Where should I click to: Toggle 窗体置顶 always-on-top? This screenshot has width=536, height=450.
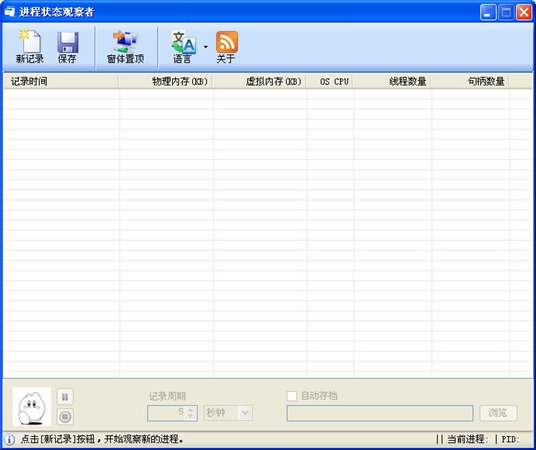click(125, 47)
